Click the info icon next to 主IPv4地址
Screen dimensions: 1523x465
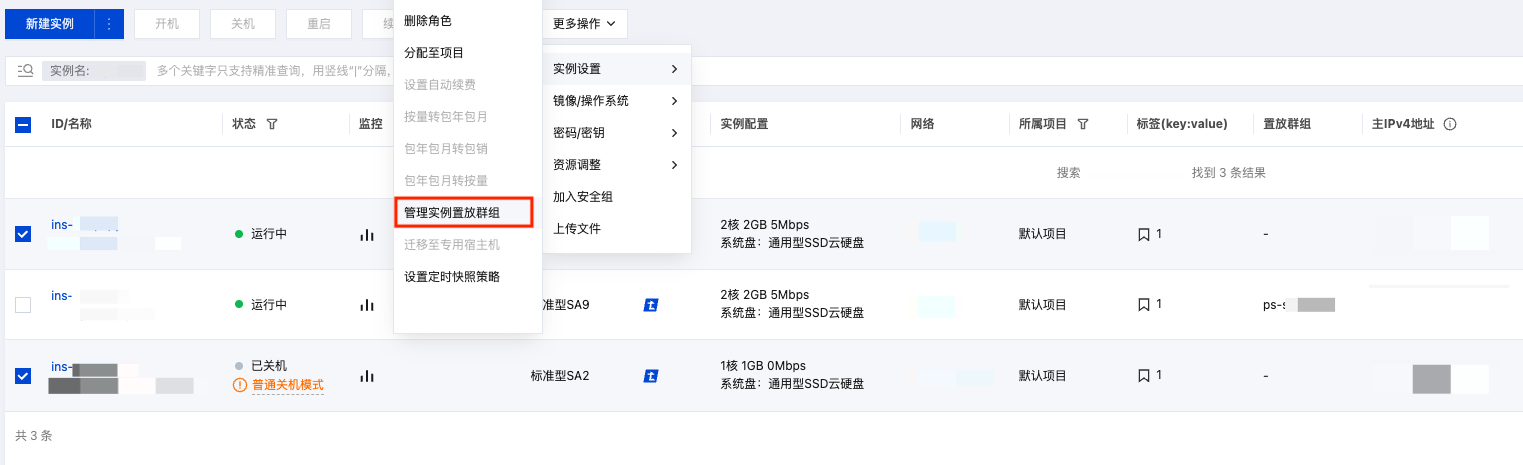coord(1450,124)
